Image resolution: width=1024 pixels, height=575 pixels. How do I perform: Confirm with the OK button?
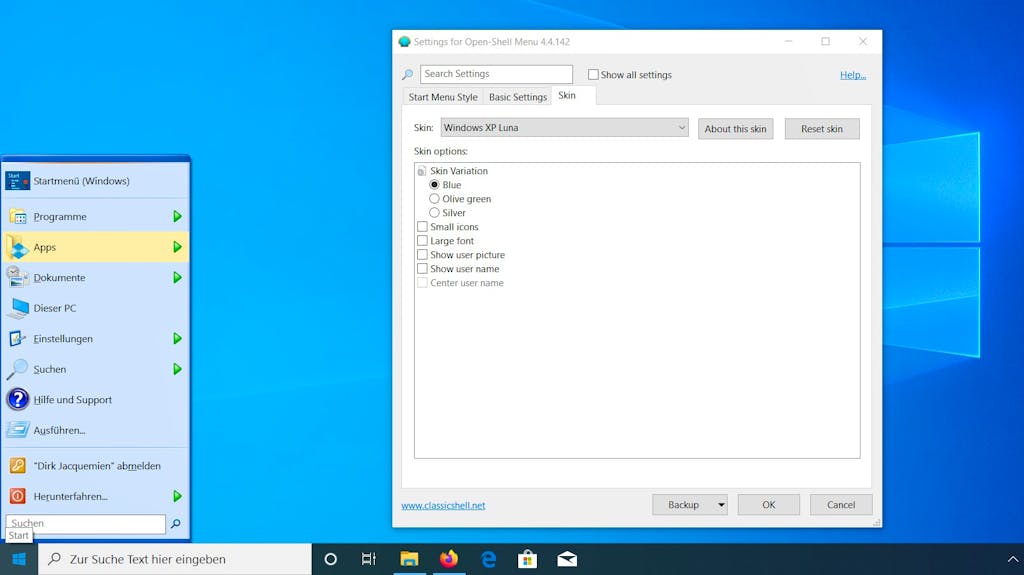(769, 504)
